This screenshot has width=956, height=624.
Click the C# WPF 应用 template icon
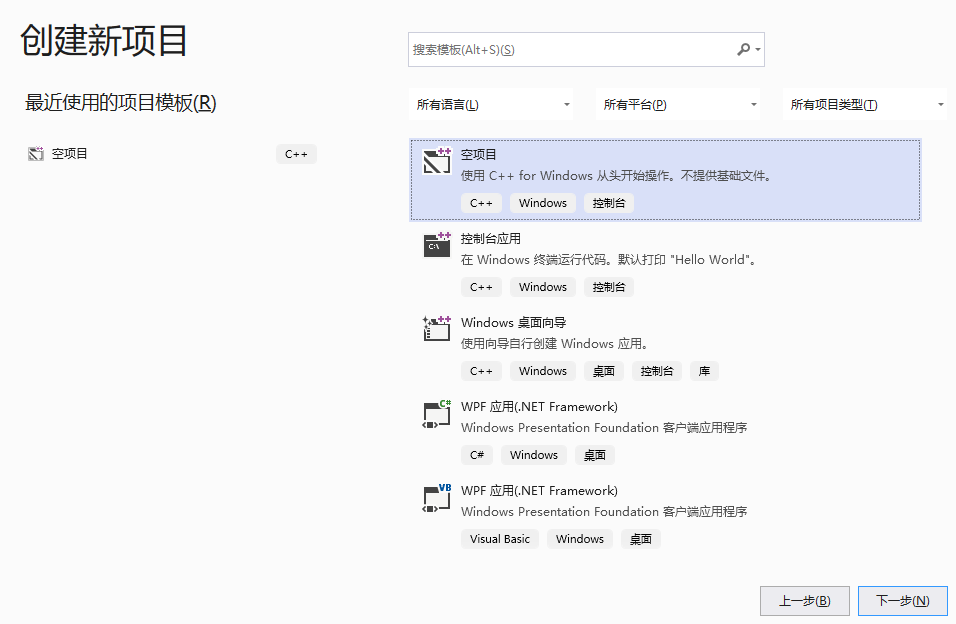(x=437, y=414)
